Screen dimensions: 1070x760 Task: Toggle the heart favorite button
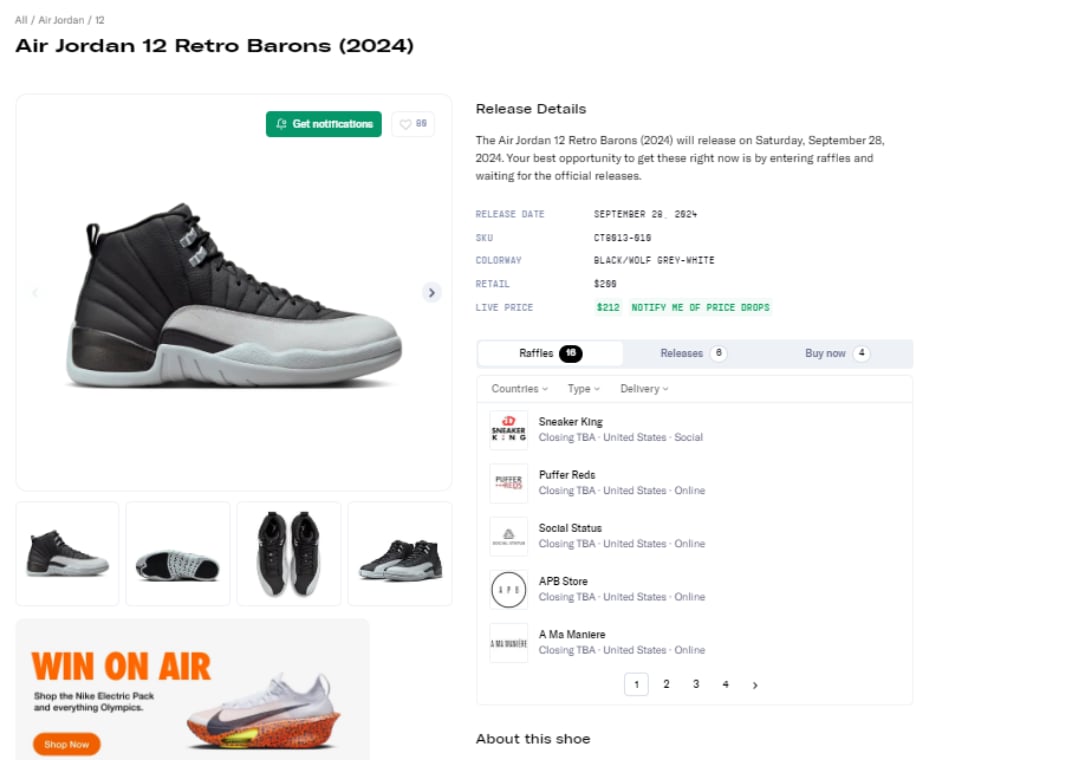coord(413,124)
